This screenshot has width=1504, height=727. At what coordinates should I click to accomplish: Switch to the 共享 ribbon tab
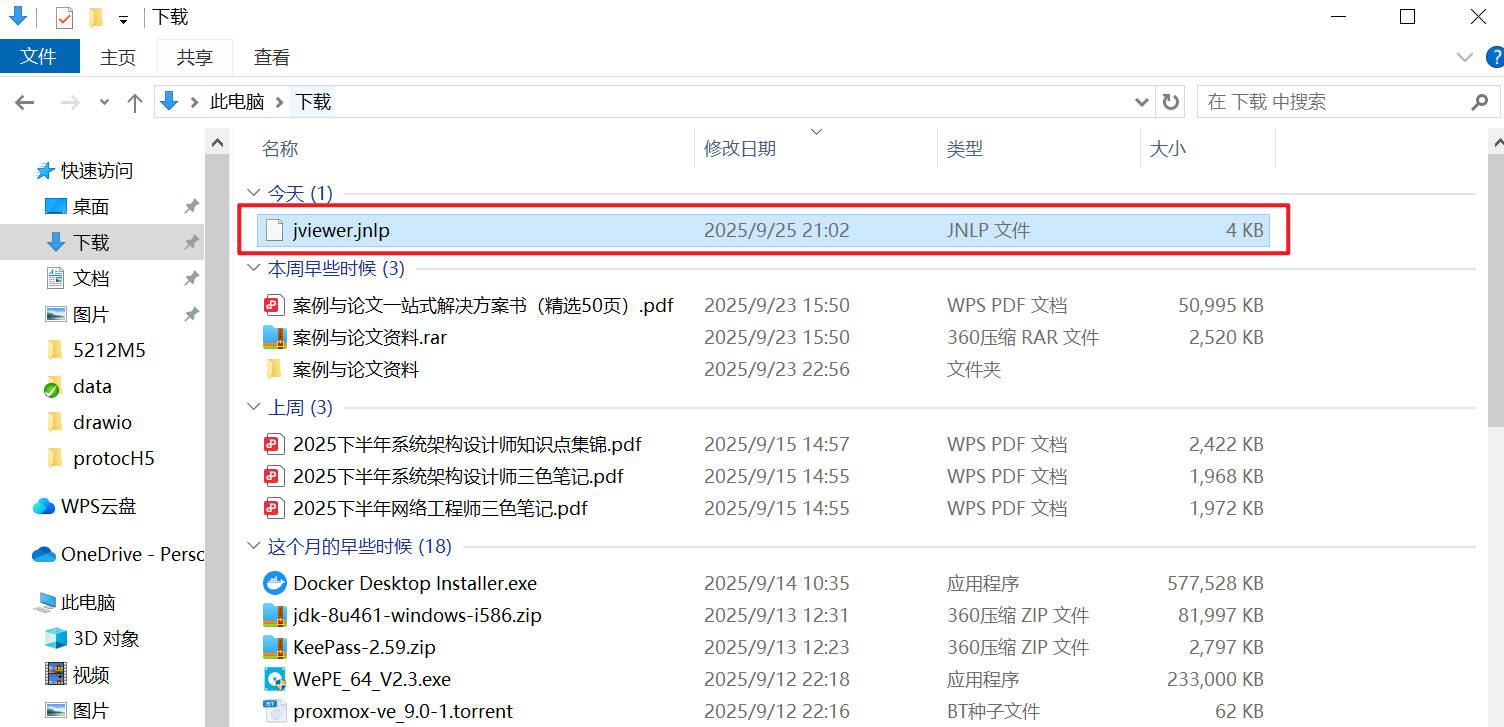(x=194, y=57)
